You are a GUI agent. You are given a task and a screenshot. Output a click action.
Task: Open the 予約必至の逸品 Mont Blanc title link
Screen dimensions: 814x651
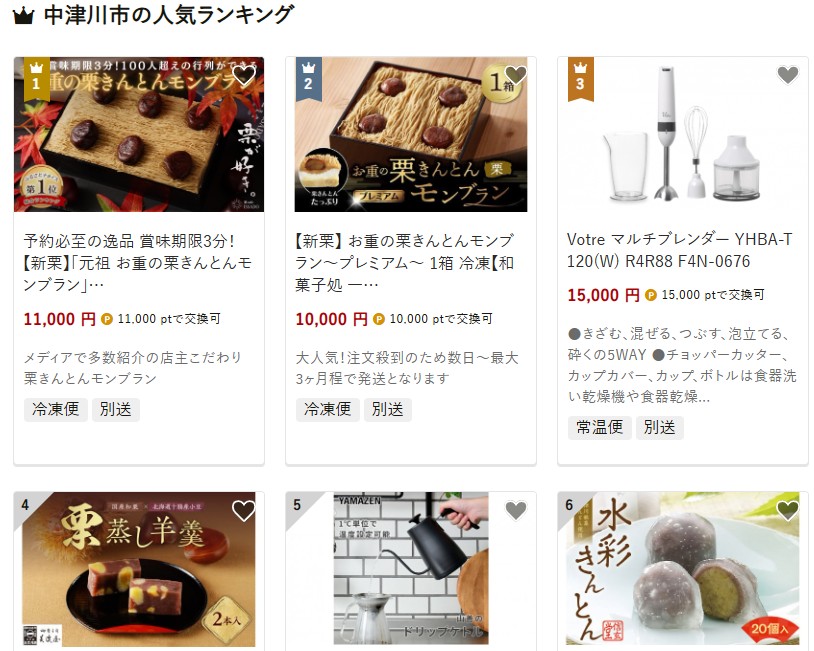(138, 263)
